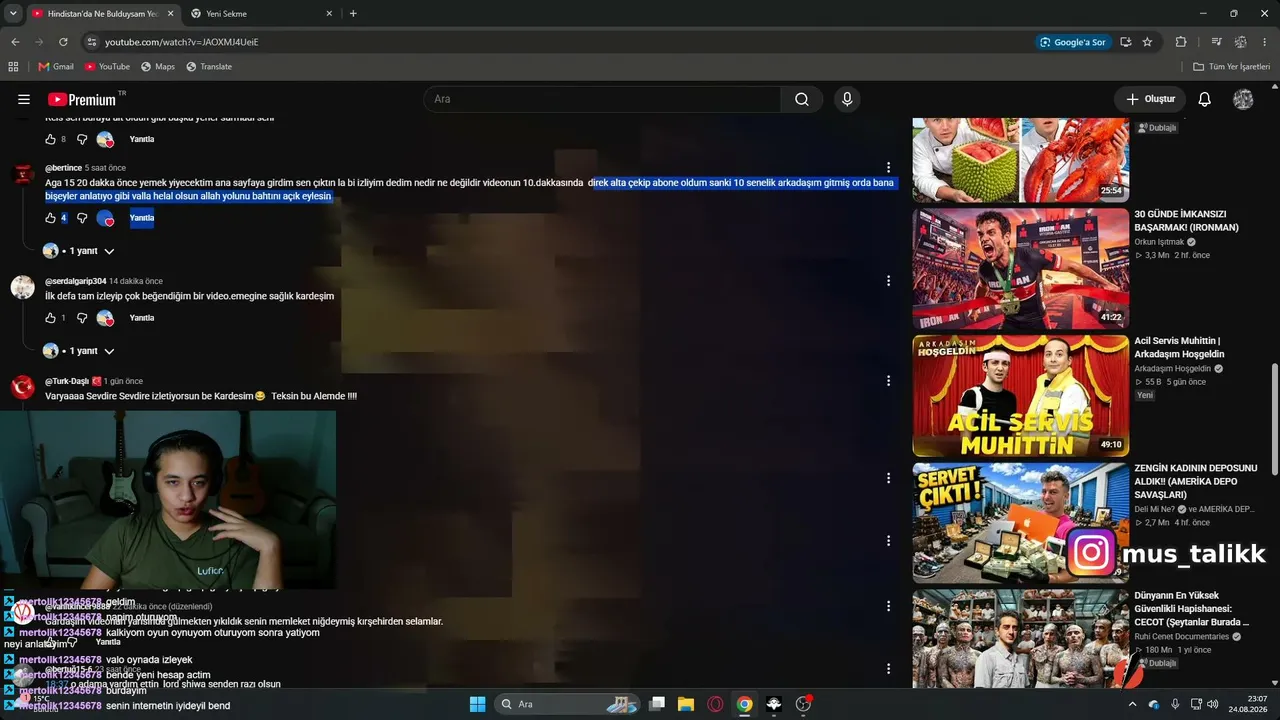Close the Hindistan'da Ne Bulduysam tab

click(x=170, y=14)
